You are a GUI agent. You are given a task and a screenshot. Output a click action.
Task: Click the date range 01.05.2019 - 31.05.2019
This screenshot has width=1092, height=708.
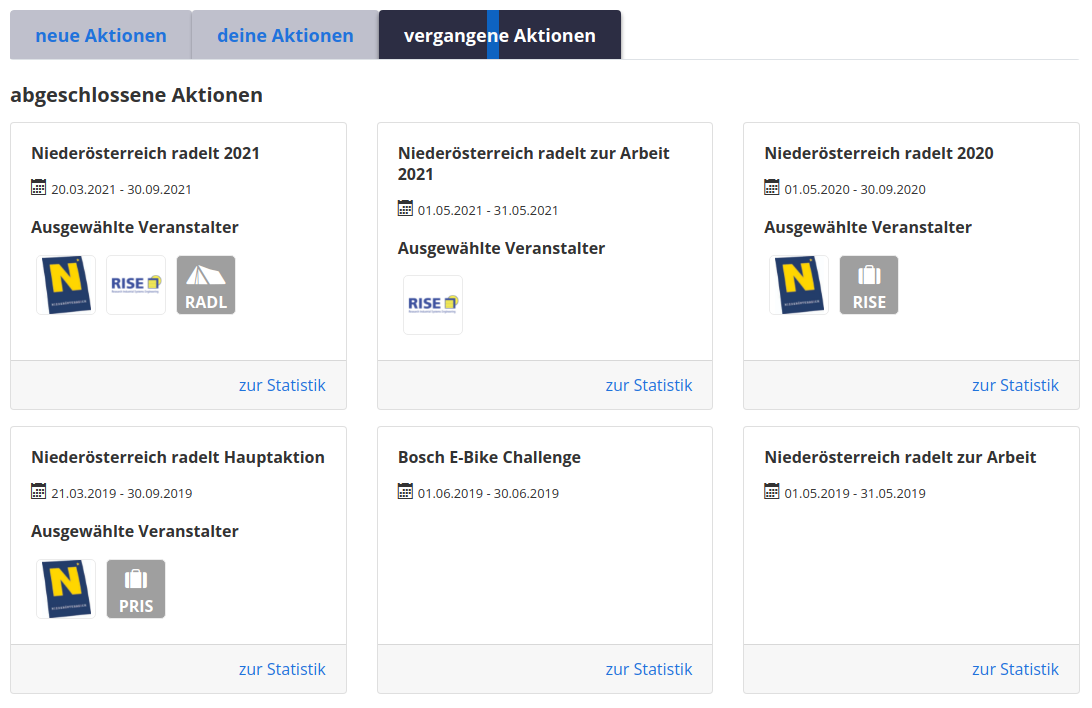pyautogui.click(x=855, y=494)
